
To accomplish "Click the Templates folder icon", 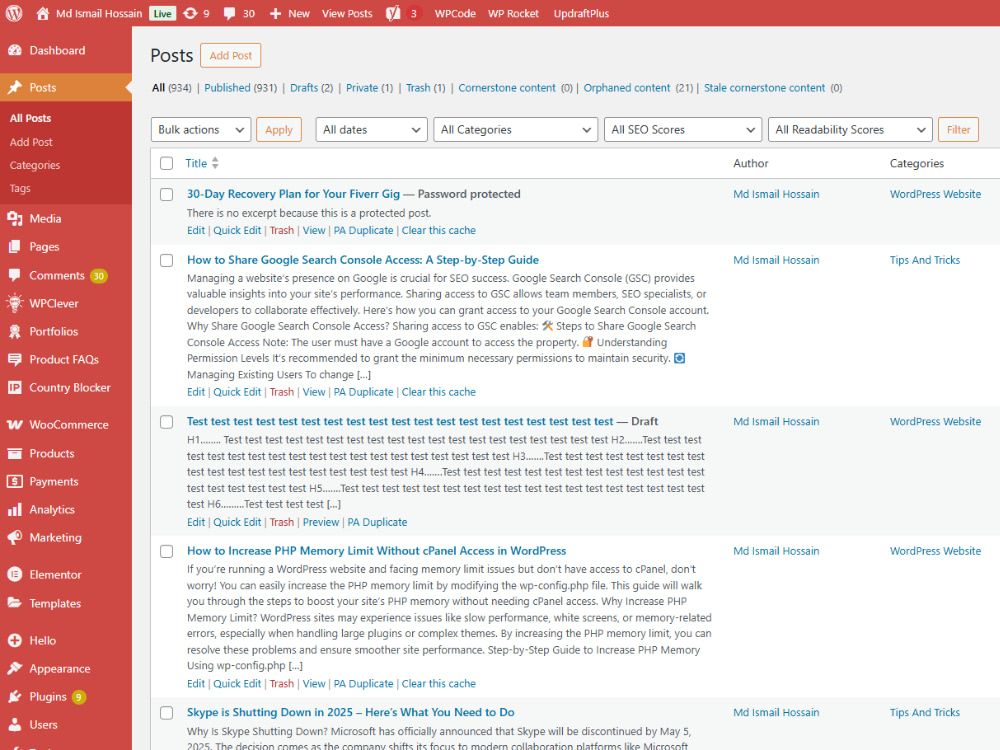I will [15, 603].
